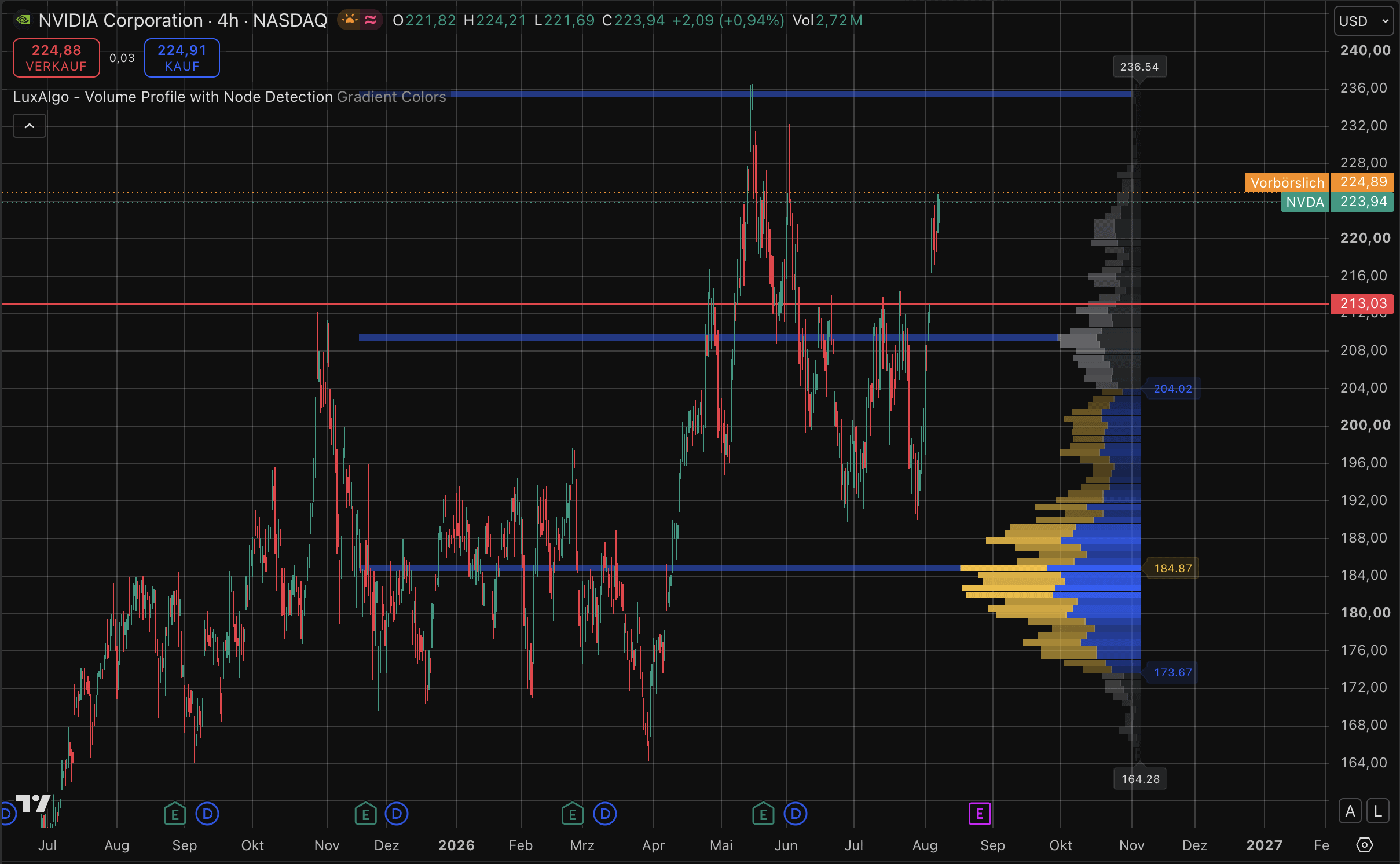Screen dimensions: 1400x864
Task: Click the 184.87 point of control label
Action: pyautogui.click(x=1172, y=568)
